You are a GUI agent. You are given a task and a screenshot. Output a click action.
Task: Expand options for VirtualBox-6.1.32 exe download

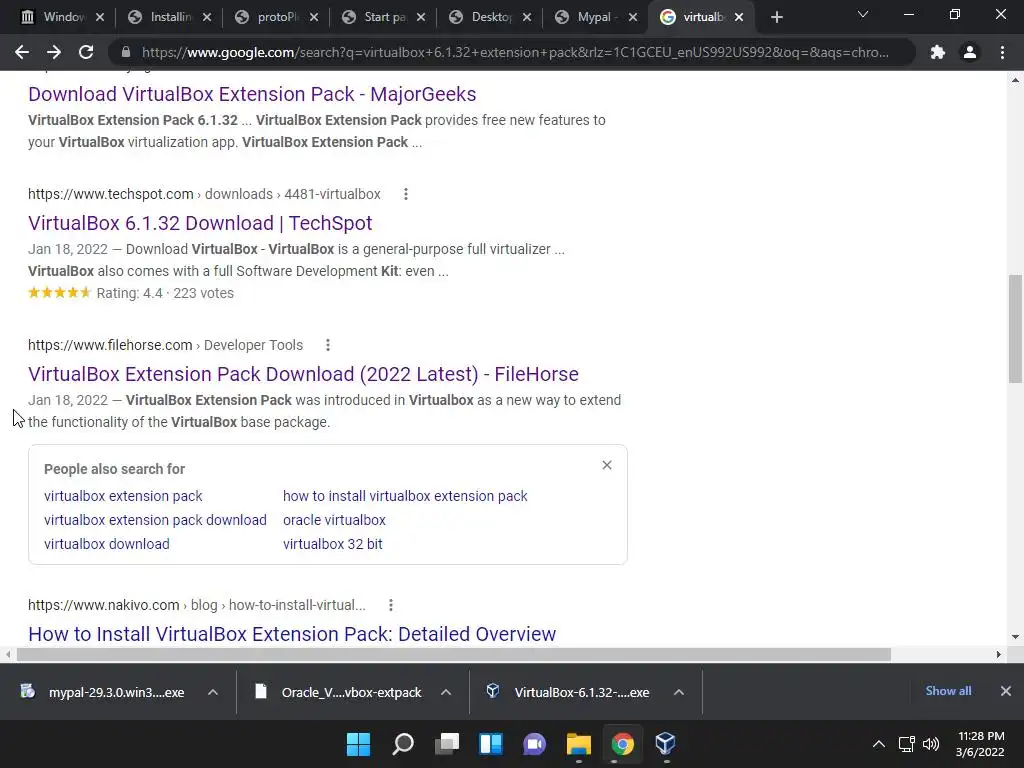(x=679, y=692)
